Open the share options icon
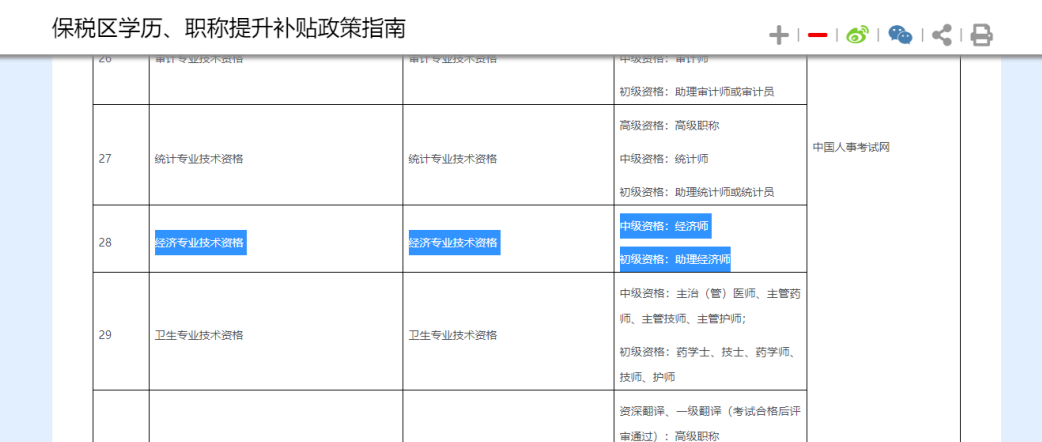The width and height of the screenshot is (1042, 442). (x=941, y=36)
